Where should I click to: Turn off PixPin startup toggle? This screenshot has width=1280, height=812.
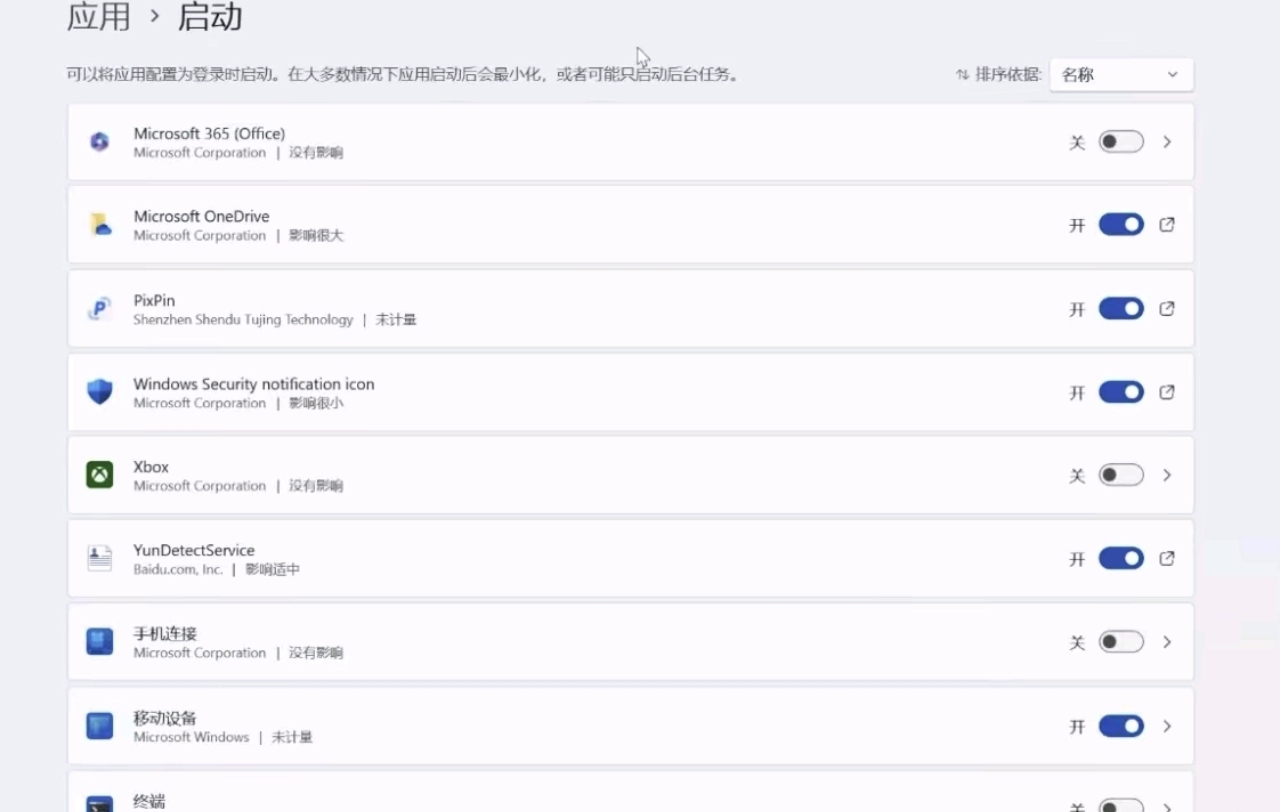click(1121, 309)
